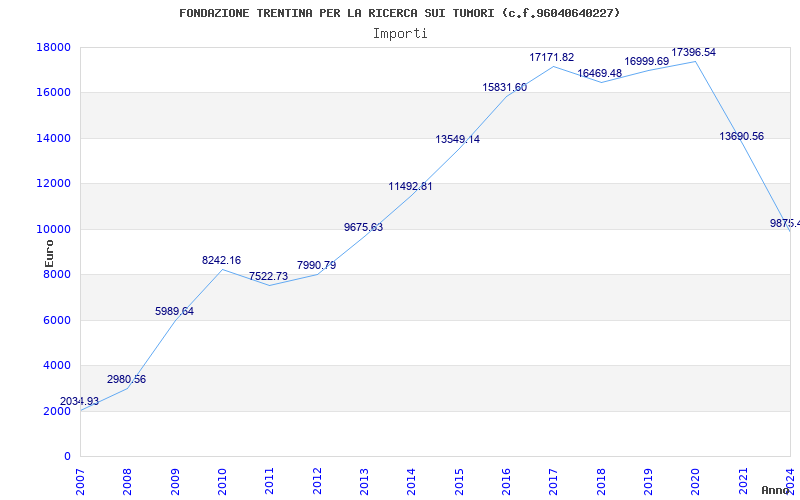Click the Anno axis label
Viewport: 800px width, 500px height.
[x=776, y=490]
